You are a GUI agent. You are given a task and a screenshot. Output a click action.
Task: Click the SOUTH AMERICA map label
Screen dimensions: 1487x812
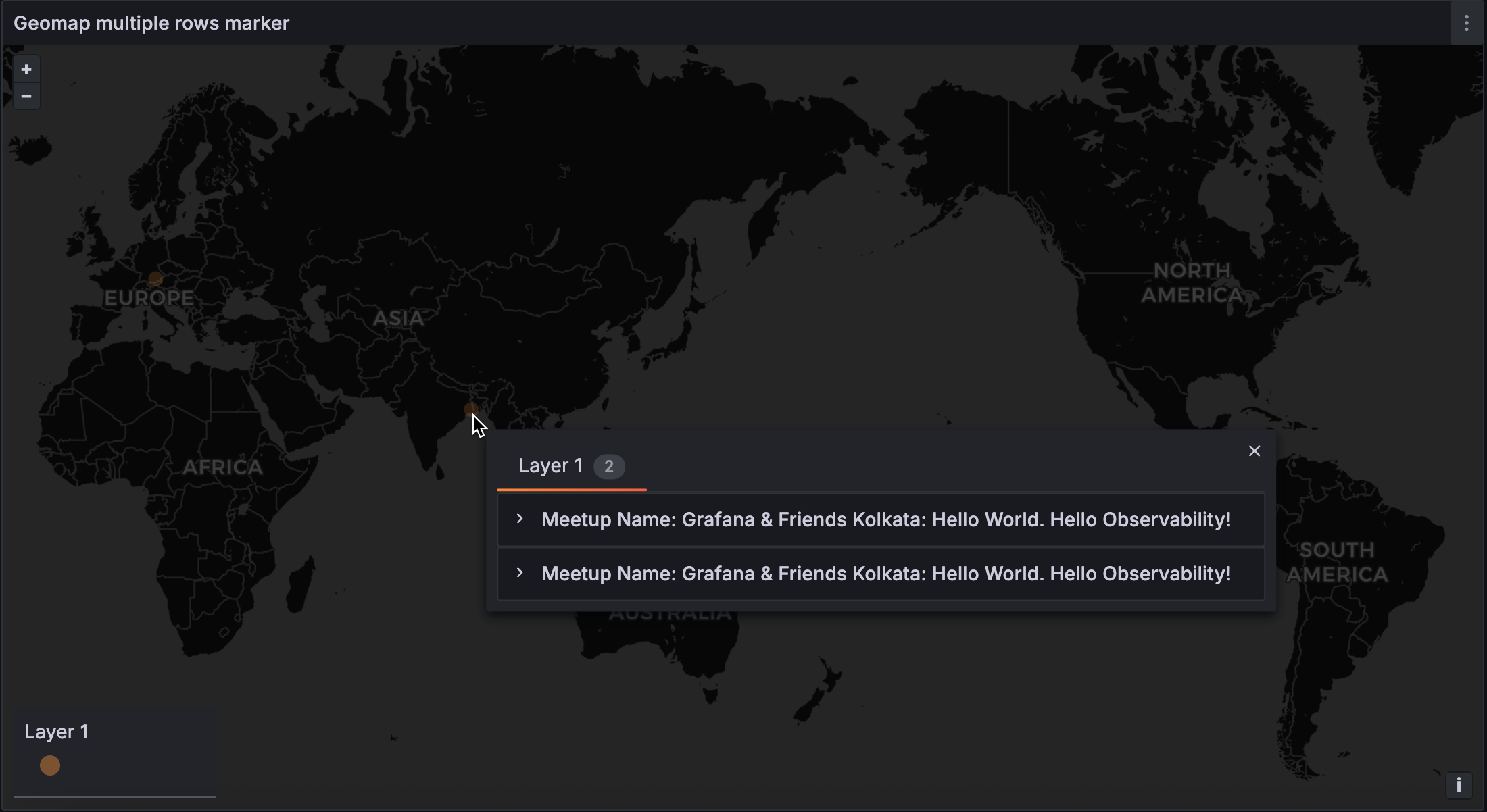pyautogui.click(x=1336, y=562)
